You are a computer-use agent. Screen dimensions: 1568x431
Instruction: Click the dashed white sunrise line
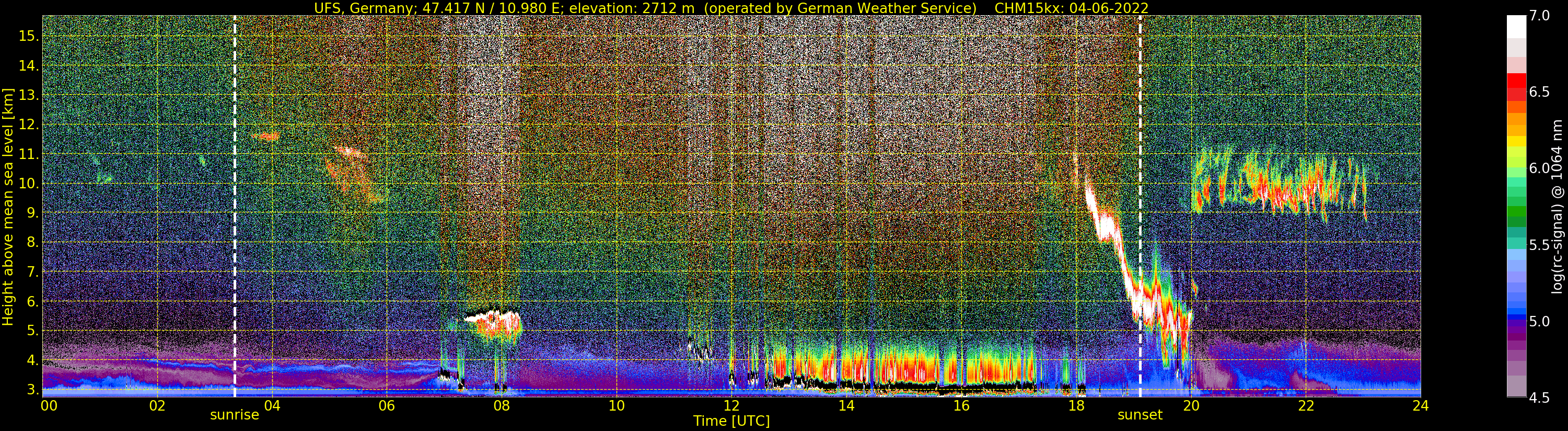[x=235, y=206]
